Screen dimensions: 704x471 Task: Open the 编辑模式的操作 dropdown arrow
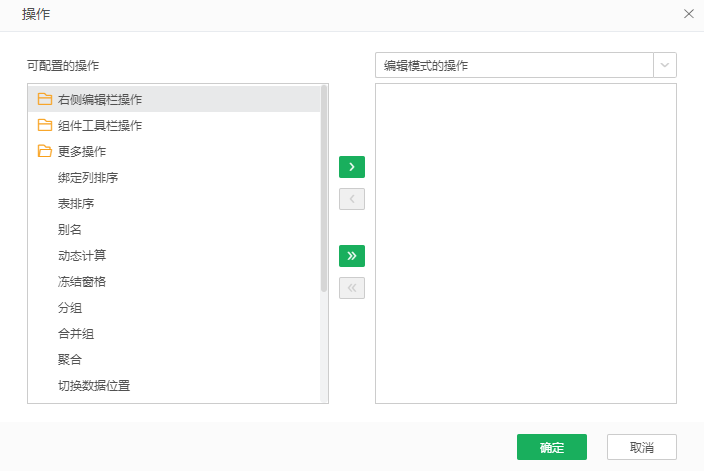(664, 66)
